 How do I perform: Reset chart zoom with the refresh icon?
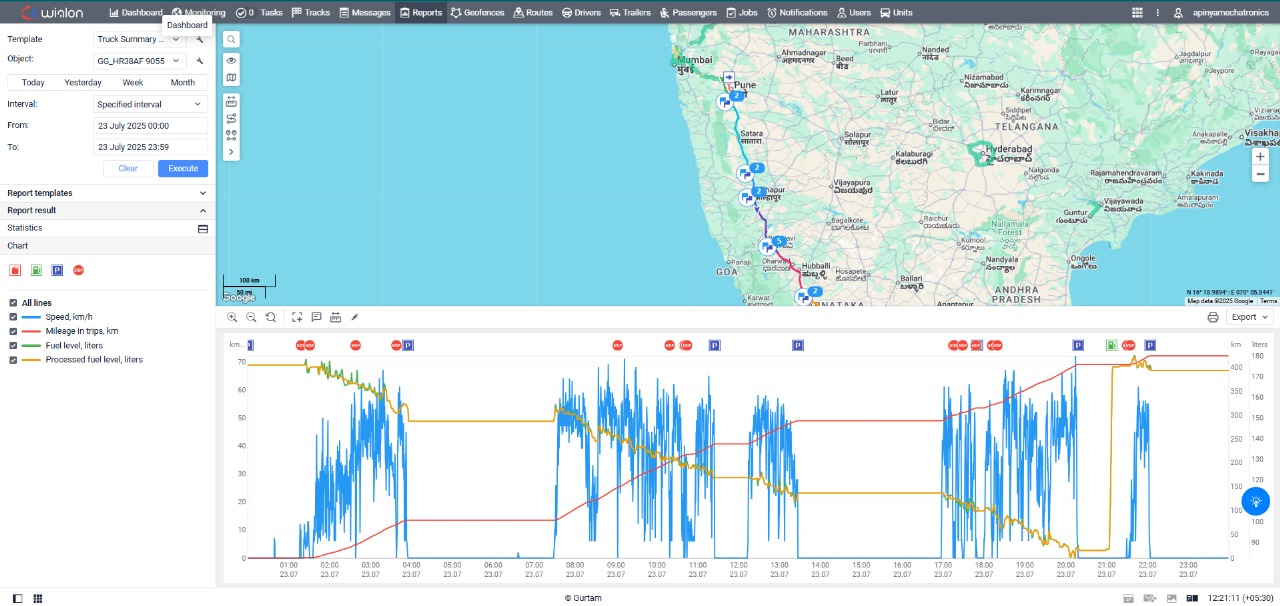click(x=271, y=317)
